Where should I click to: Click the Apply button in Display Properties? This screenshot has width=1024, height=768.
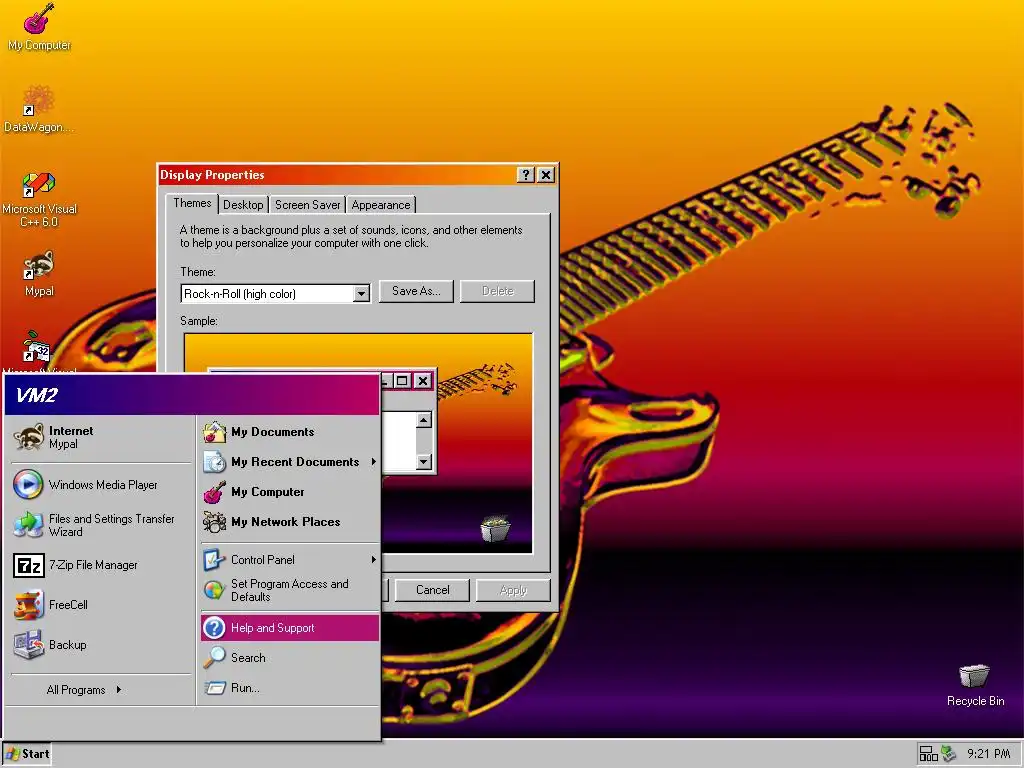[x=513, y=590]
